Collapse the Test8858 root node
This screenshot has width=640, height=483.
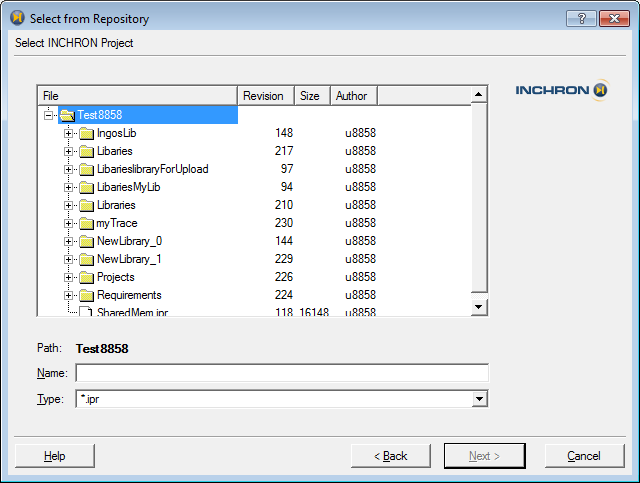[49, 115]
